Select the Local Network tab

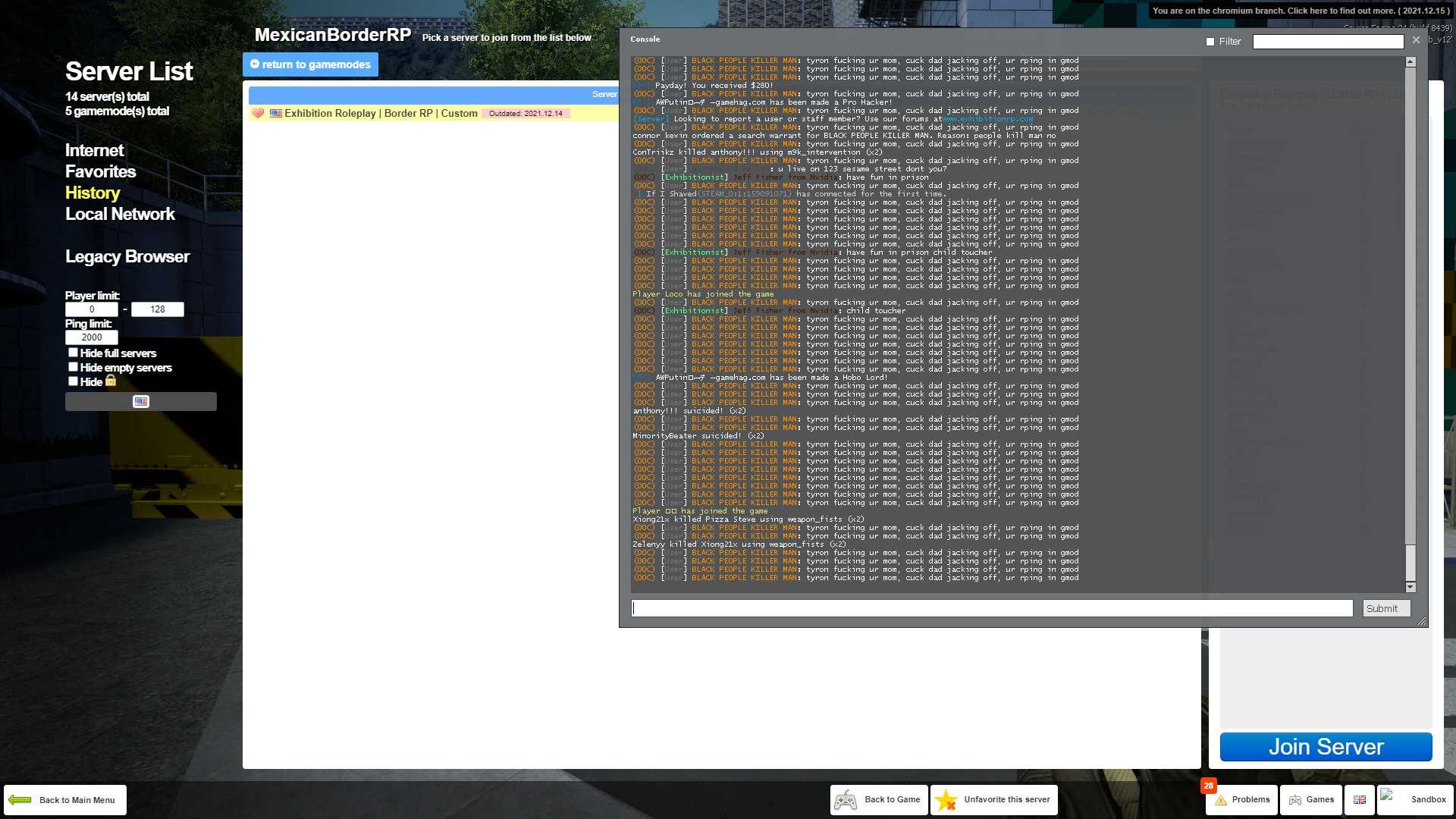pyautogui.click(x=120, y=214)
